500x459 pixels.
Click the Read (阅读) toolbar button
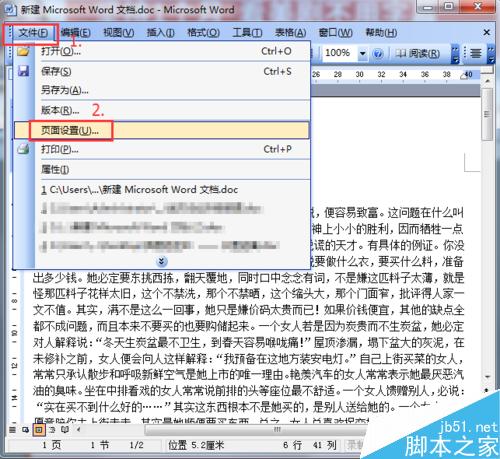[x=417, y=53]
